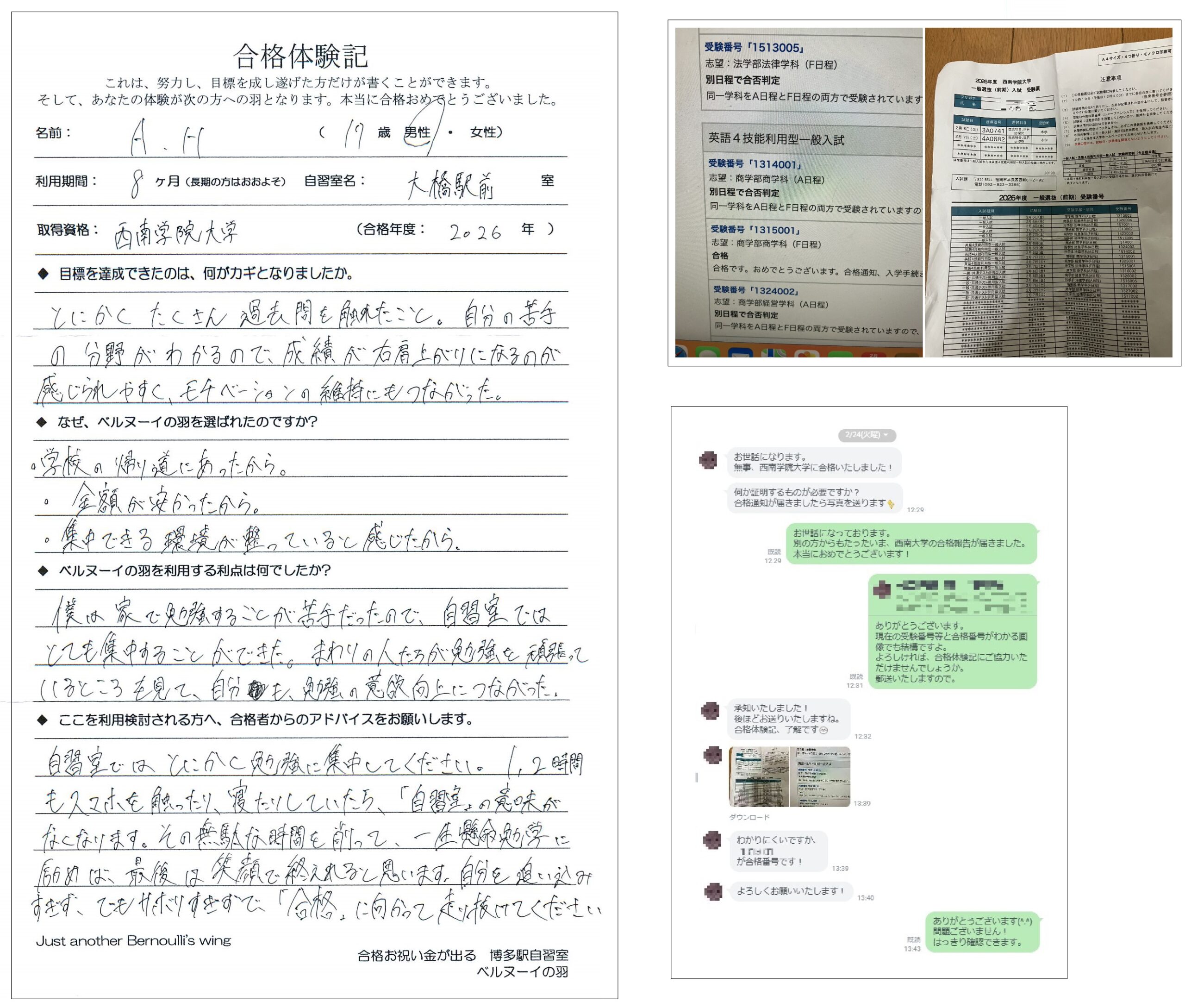Click avatar next to first お世話になります message

(x=709, y=460)
